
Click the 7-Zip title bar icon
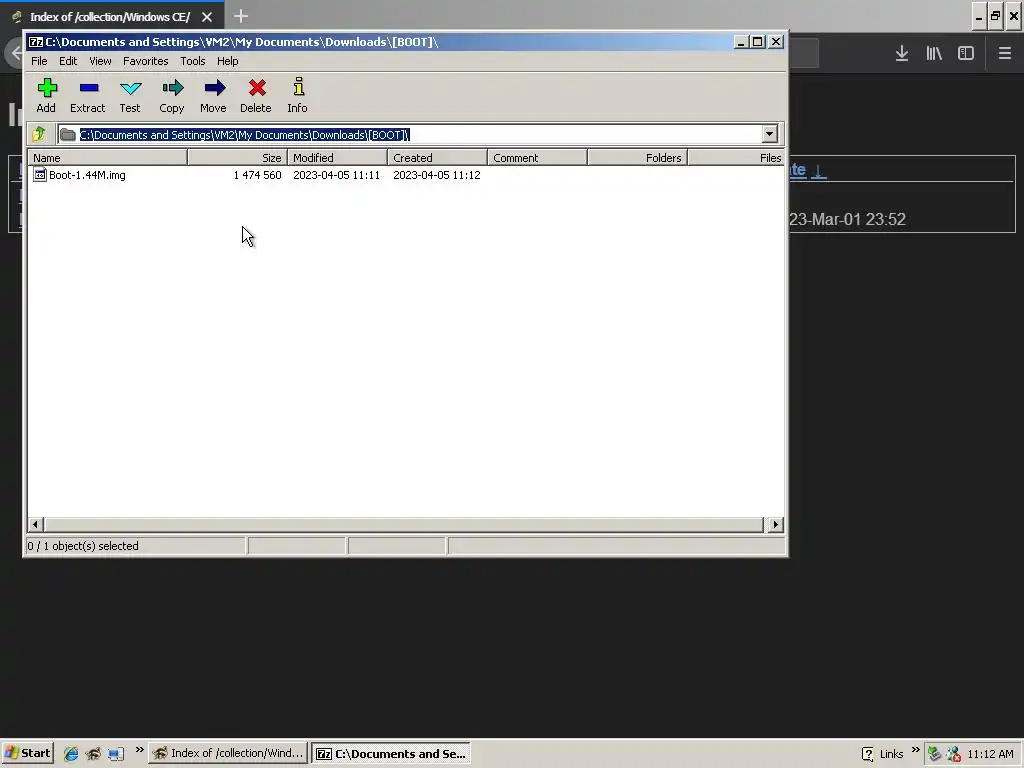pos(36,42)
